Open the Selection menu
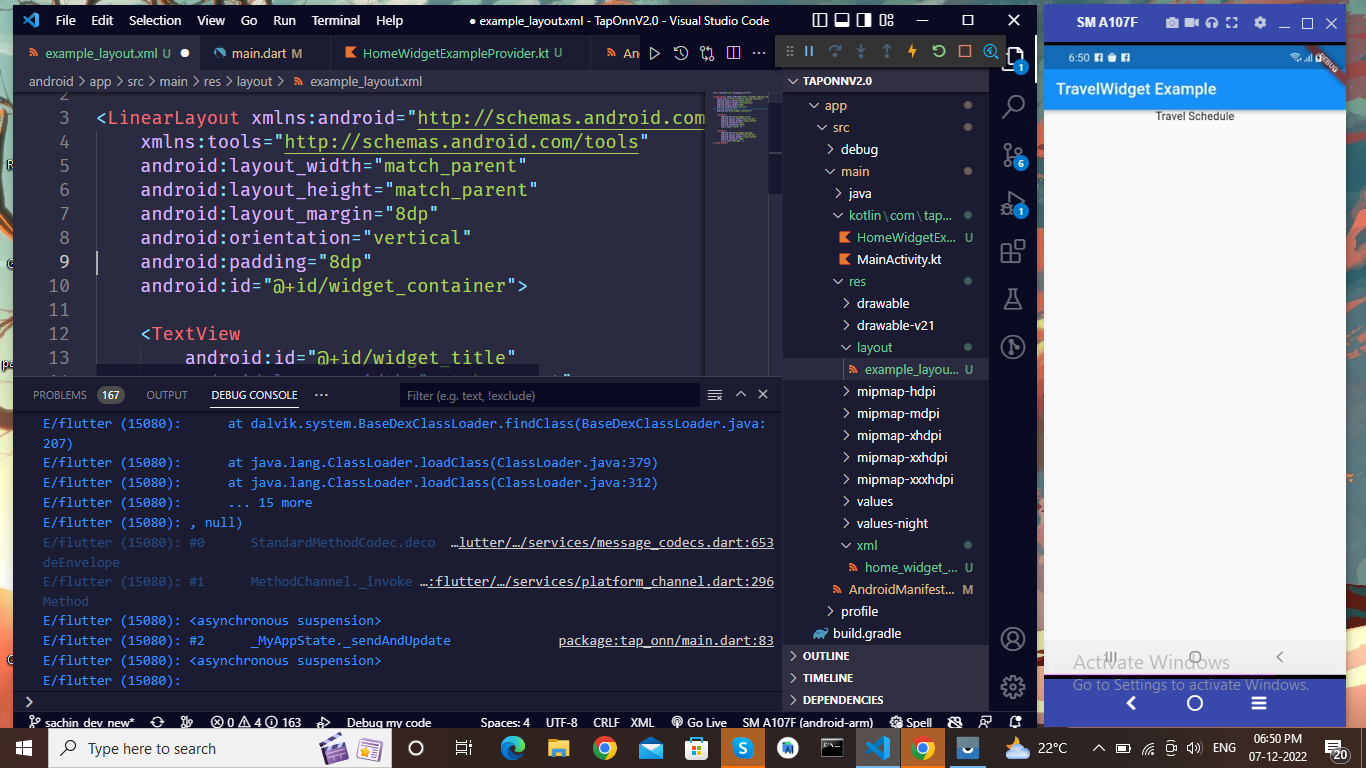 point(155,20)
